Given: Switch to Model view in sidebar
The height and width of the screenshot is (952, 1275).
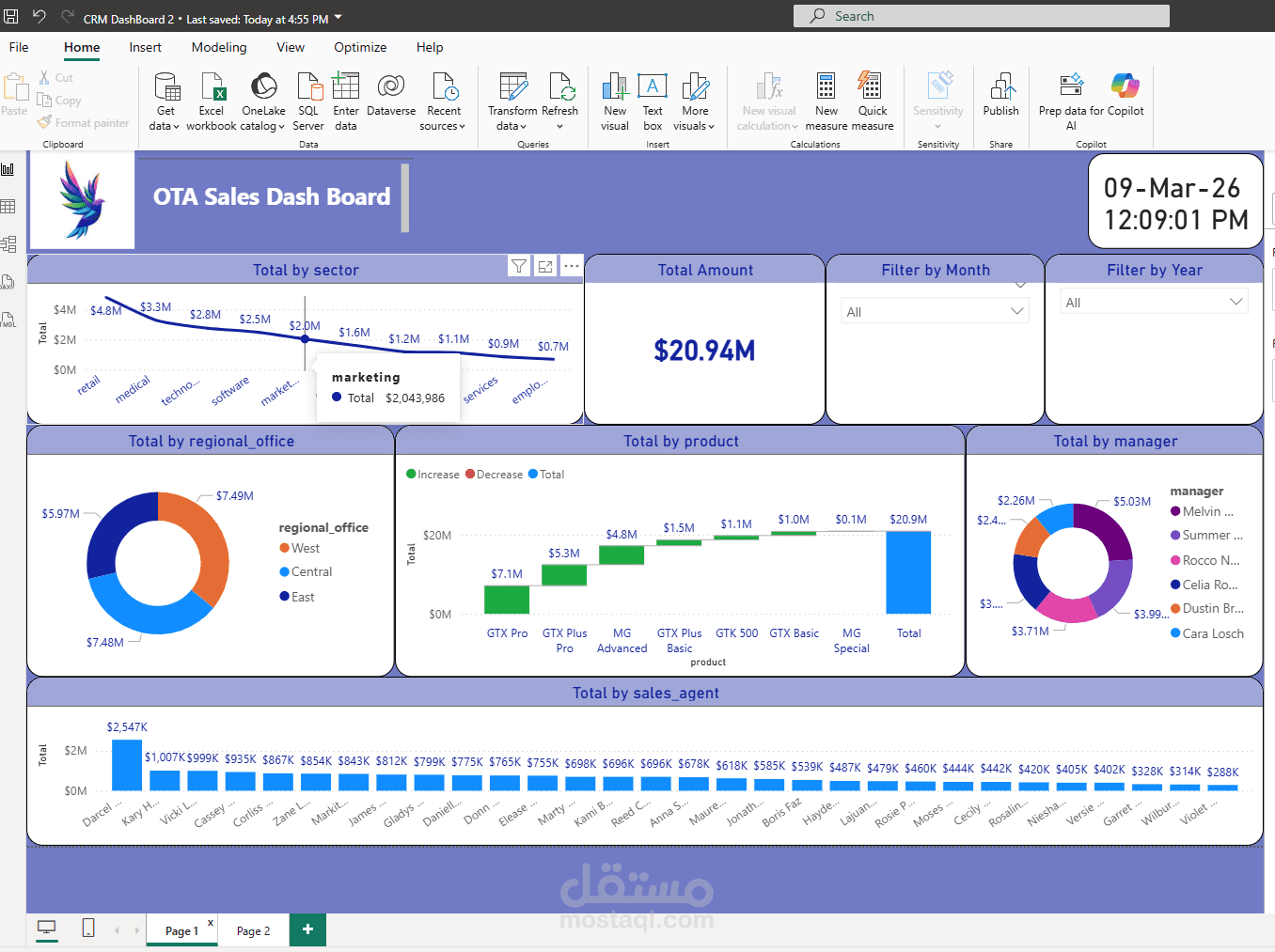Looking at the screenshot, I should 8,244.
